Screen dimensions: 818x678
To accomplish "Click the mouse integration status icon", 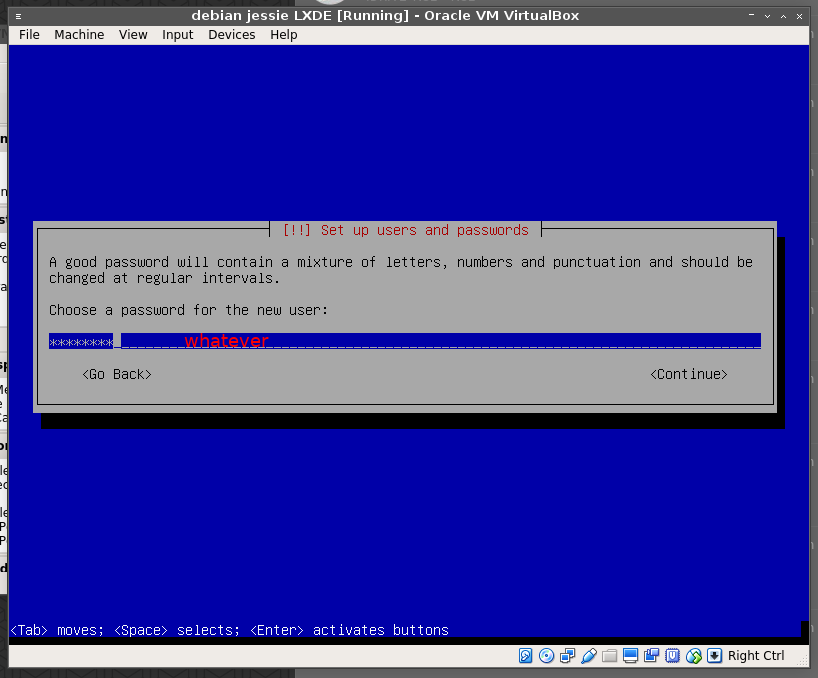I will pos(694,656).
